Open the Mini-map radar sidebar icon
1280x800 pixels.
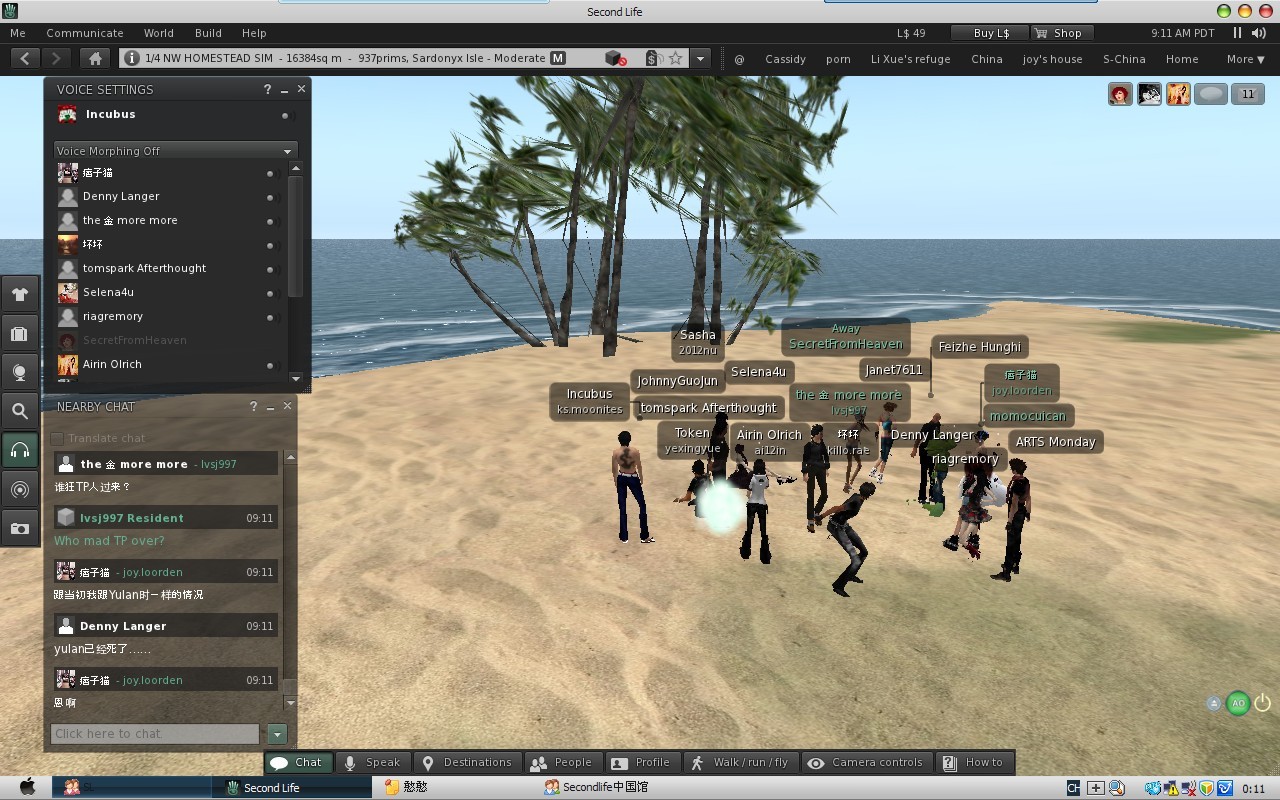20,489
